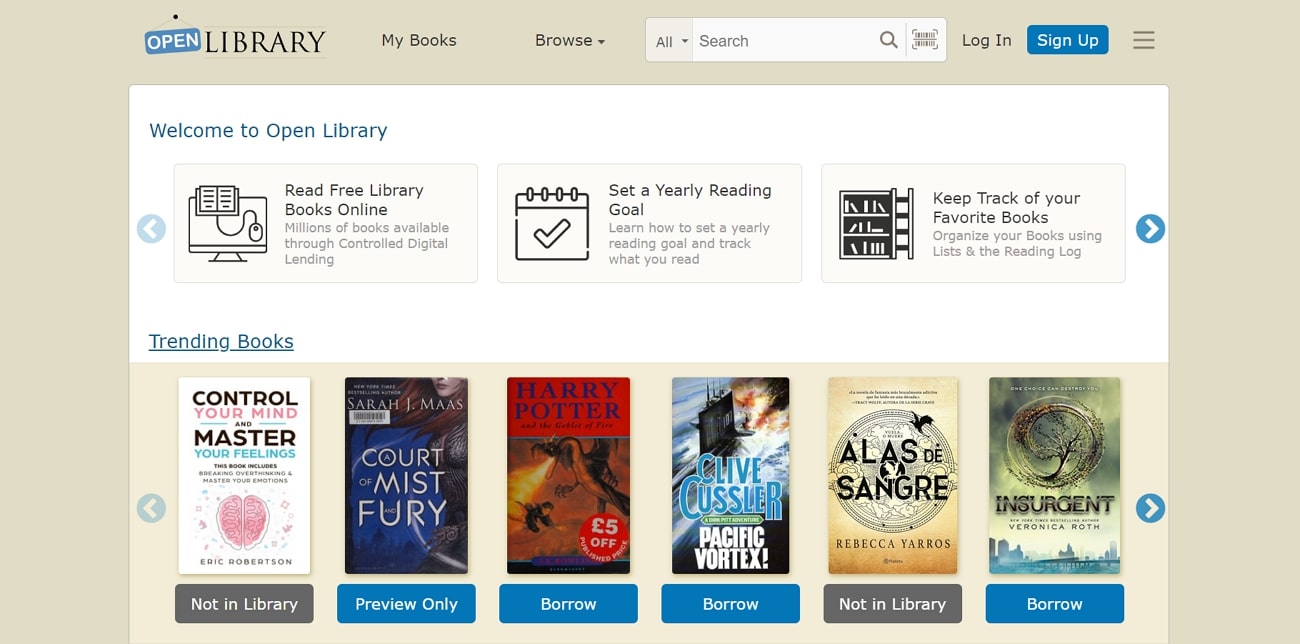Click Preview Only under Court of Mist and Fury
Viewport: 1300px width, 644px height.
tap(406, 603)
